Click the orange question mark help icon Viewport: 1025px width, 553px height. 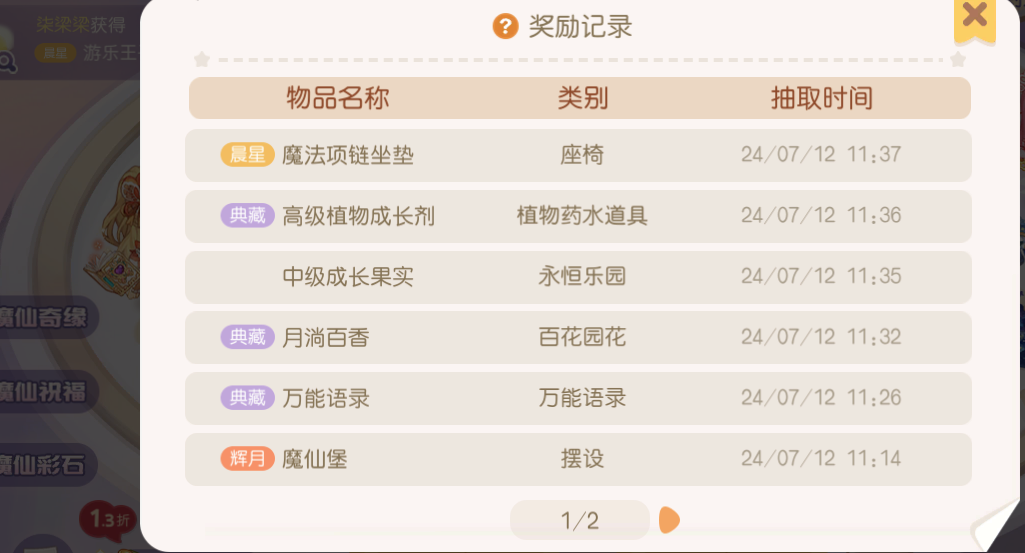point(505,27)
